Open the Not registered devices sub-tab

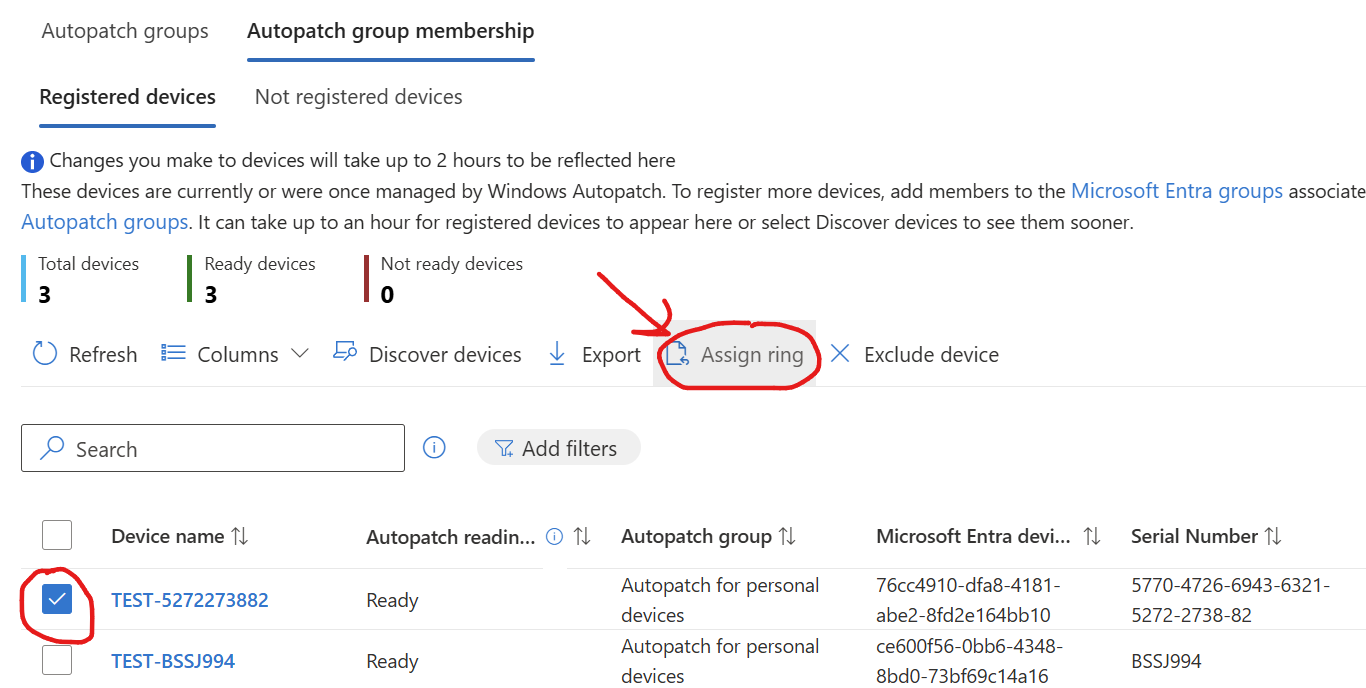359,97
